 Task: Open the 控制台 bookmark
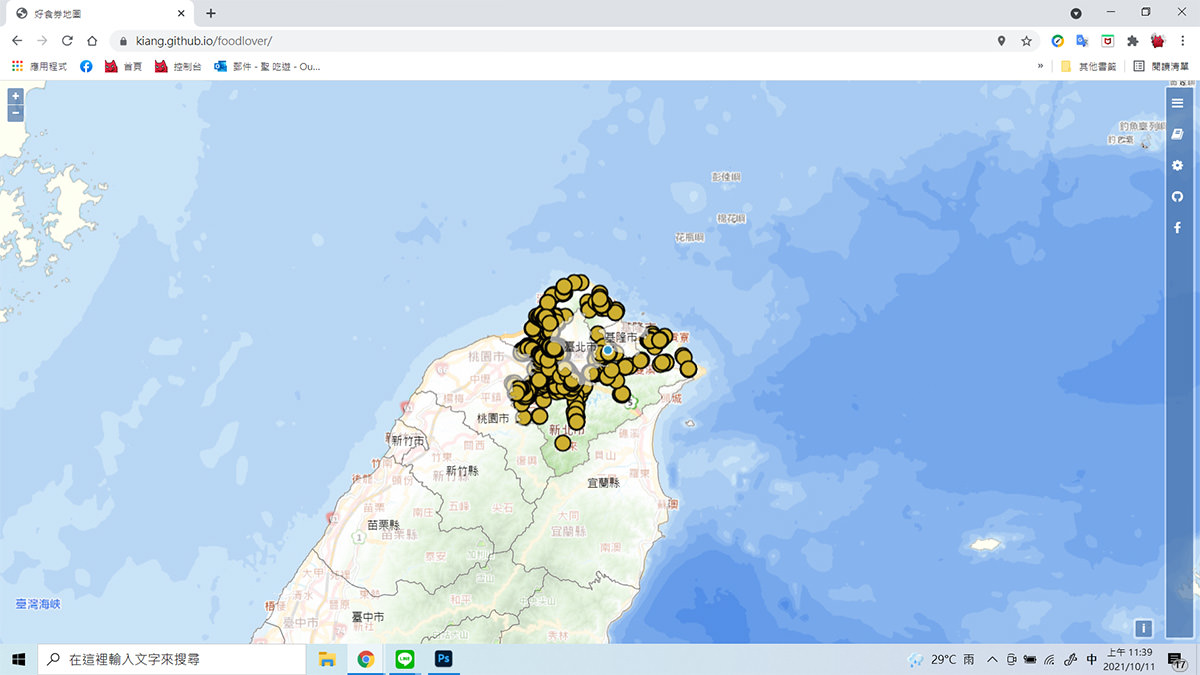178,66
